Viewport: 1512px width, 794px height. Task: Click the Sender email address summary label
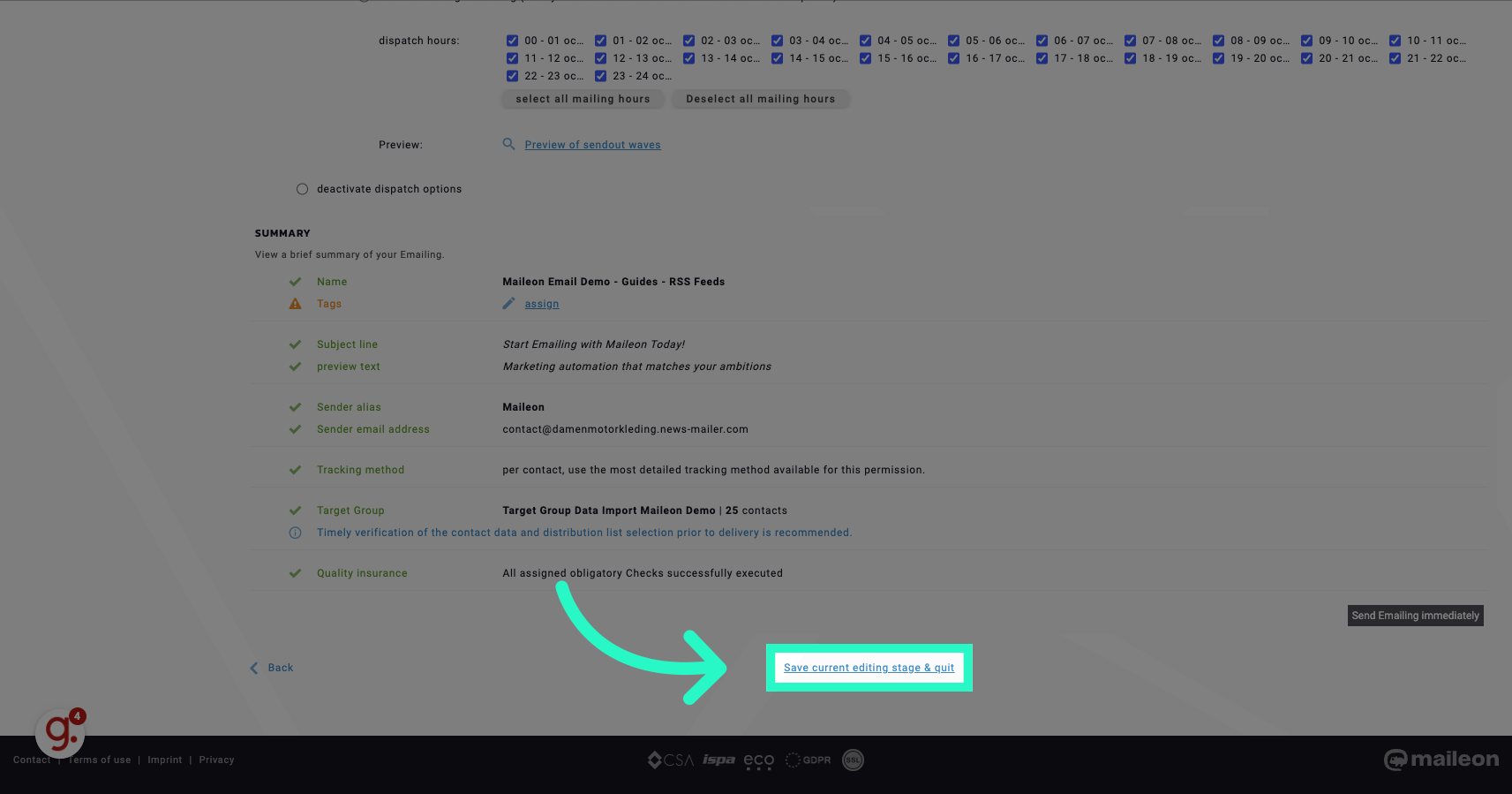[x=373, y=429]
